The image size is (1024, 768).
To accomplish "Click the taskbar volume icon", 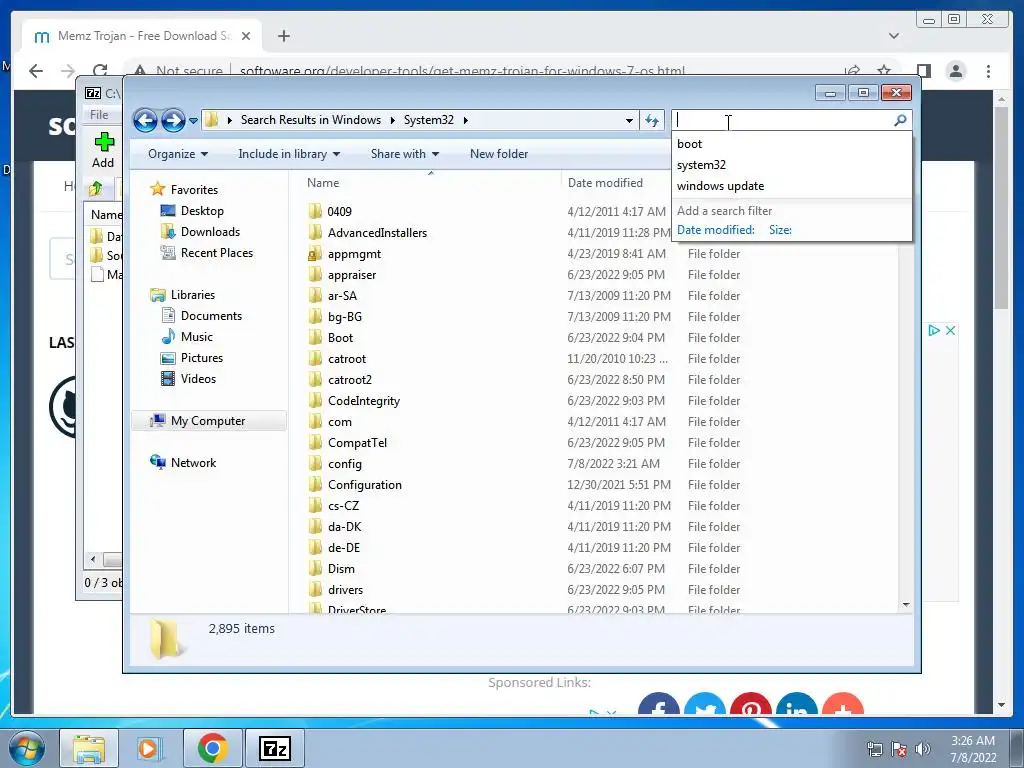I will [922, 748].
